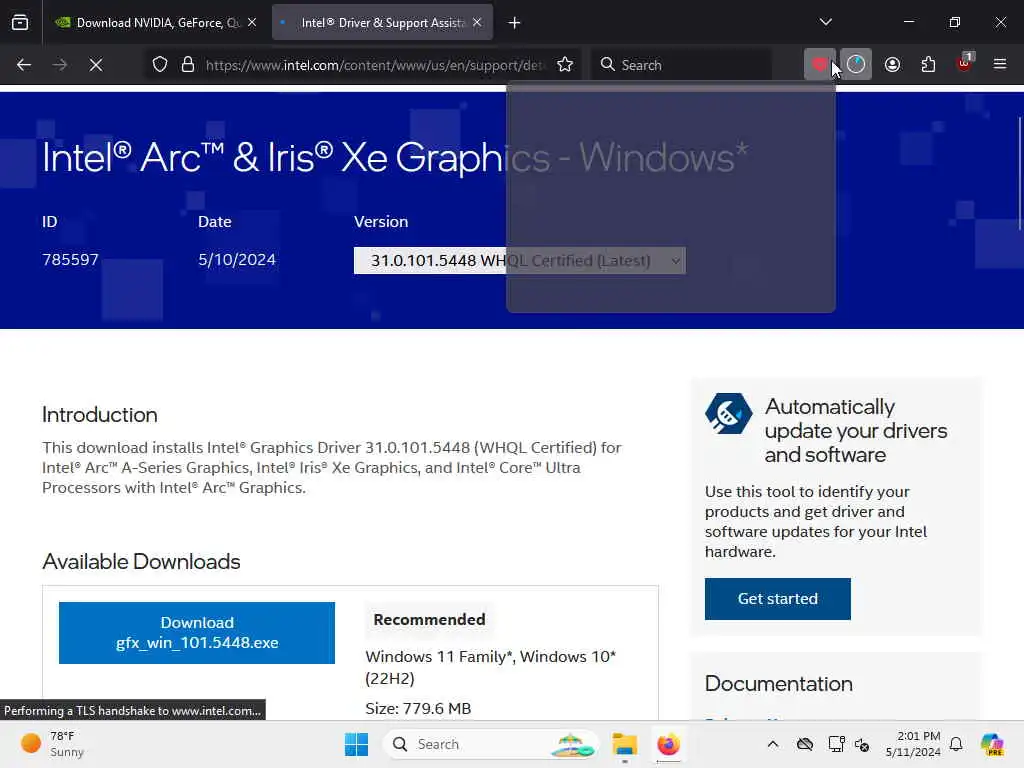The height and width of the screenshot is (768, 1024).
Task: Go back to the previous page
Action: pyautogui.click(x=24, y=65)
